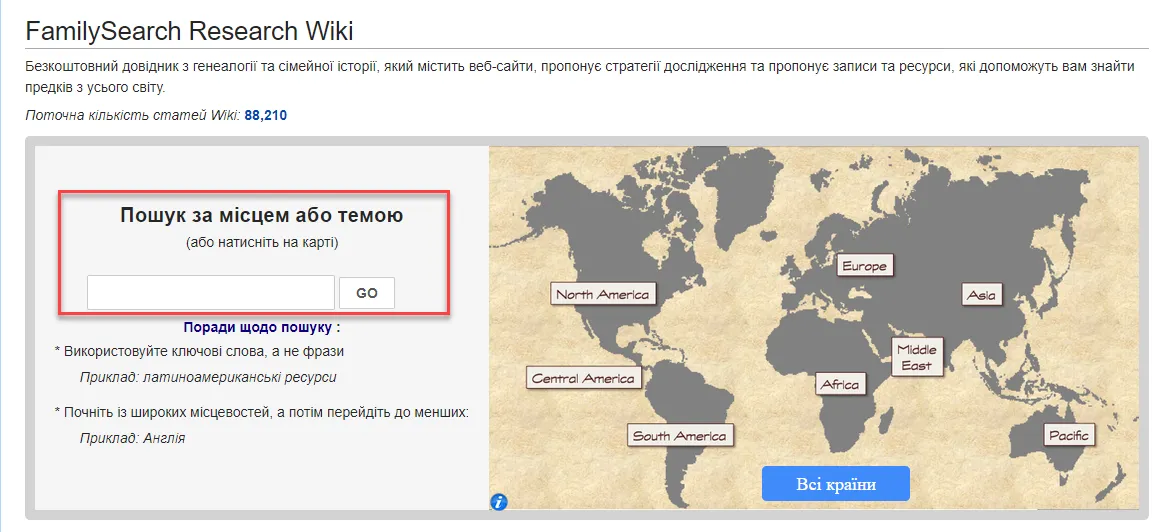Click the Europe label on the map
The image size is (1165, 532).
pyautogui.click(x=865, y=266)
